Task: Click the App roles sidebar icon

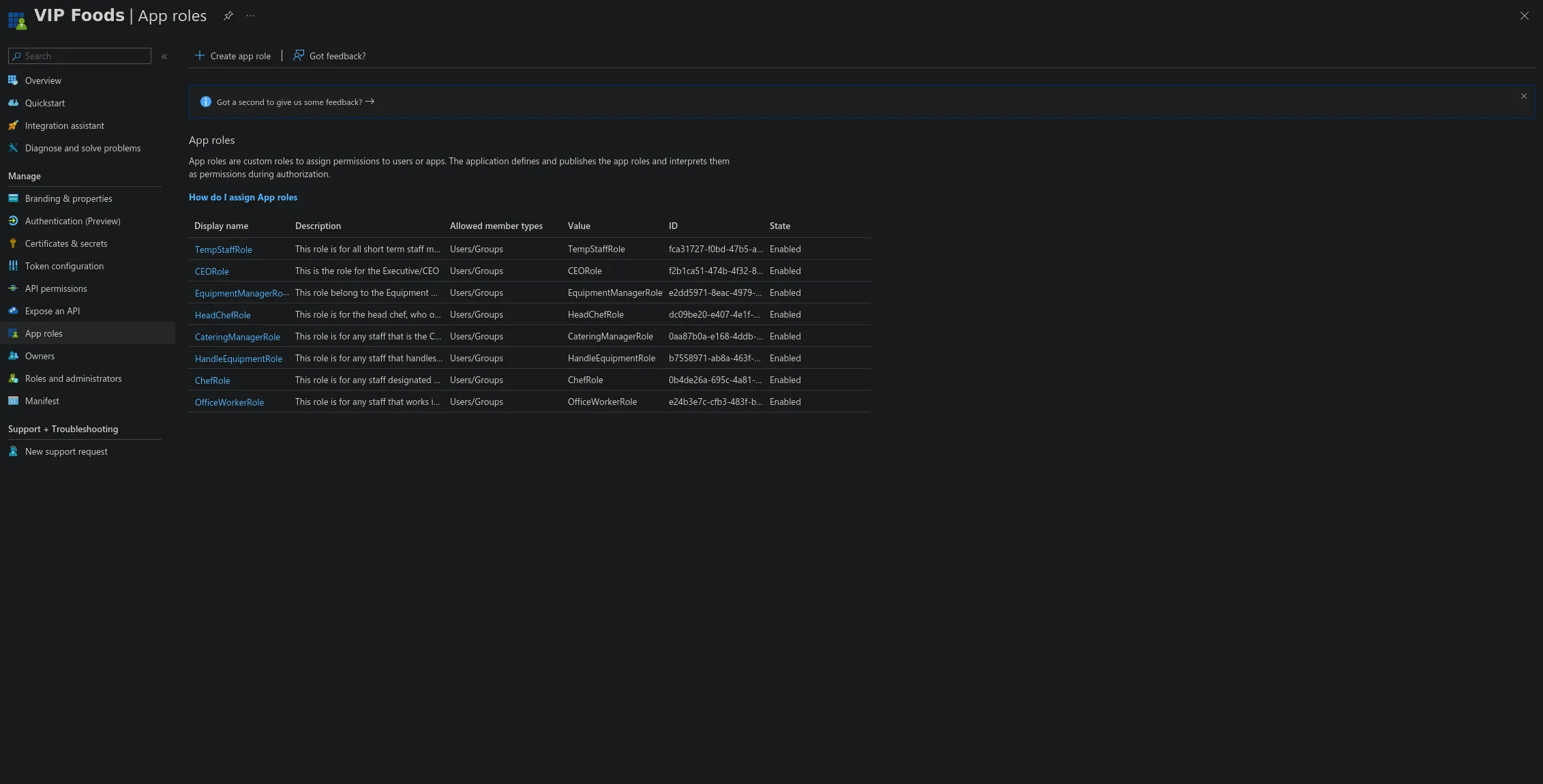Action: [x=13, y=333]
